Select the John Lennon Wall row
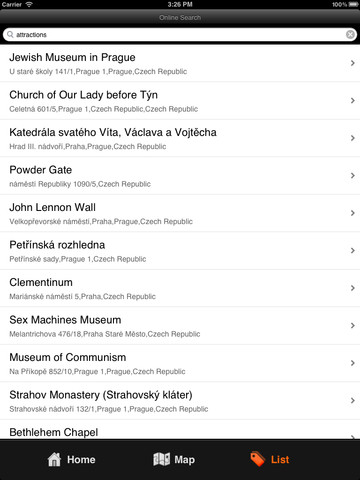The image size is (360, 480). [x=180, y=213]
